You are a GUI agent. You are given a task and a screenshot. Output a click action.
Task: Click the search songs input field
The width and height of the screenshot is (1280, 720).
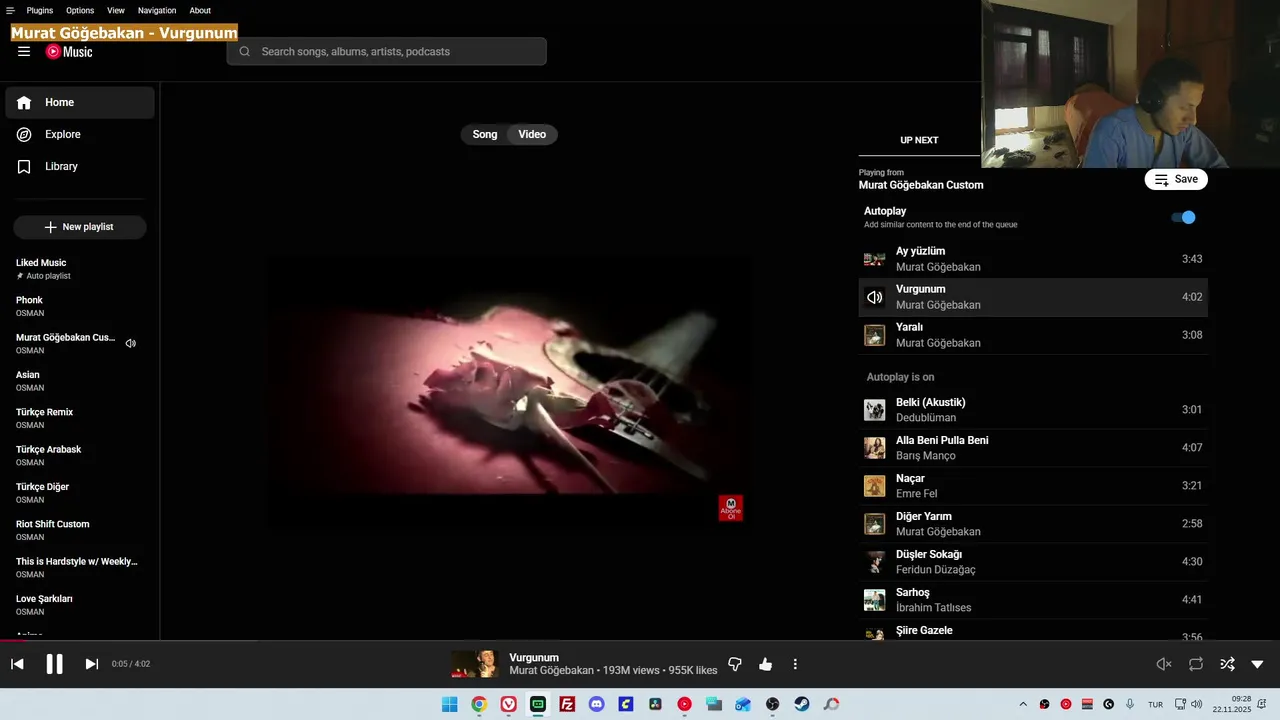tap(387, 51)
